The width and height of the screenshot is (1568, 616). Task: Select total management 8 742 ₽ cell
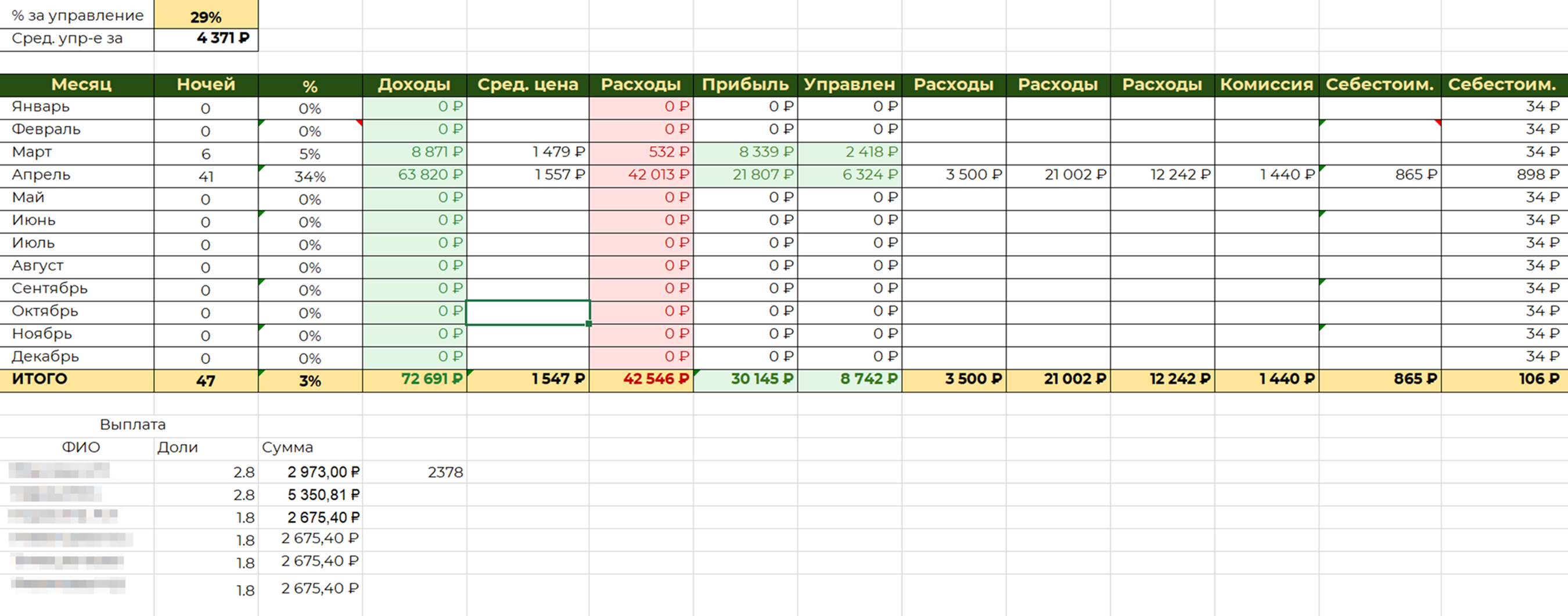(850, 380)
